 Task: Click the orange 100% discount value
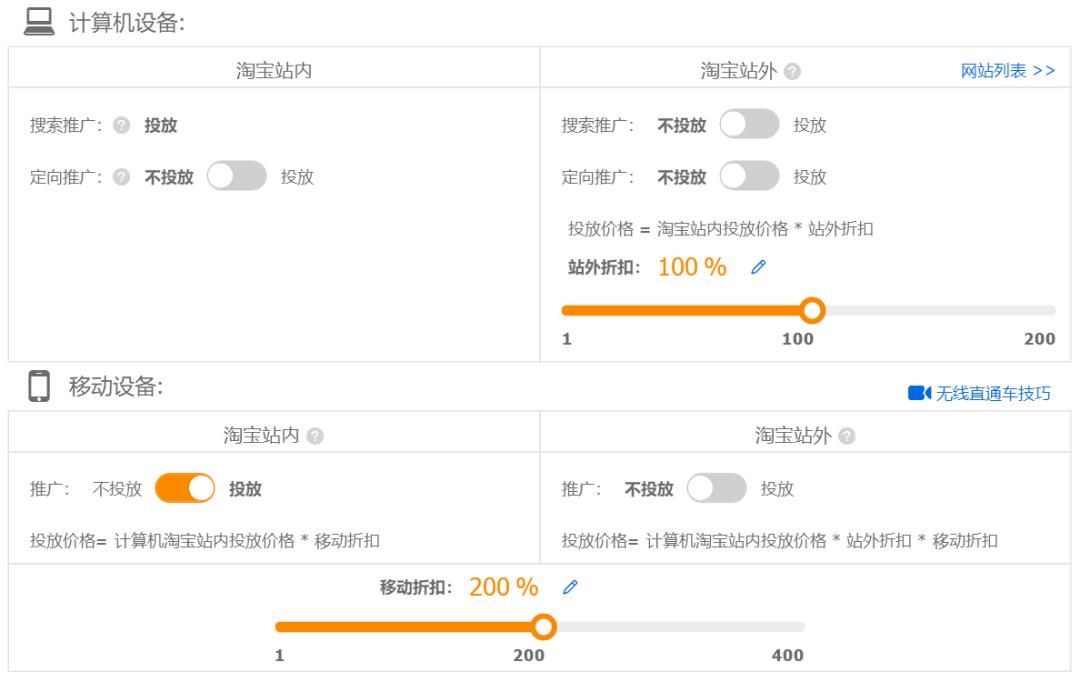[x=692, y=266]
